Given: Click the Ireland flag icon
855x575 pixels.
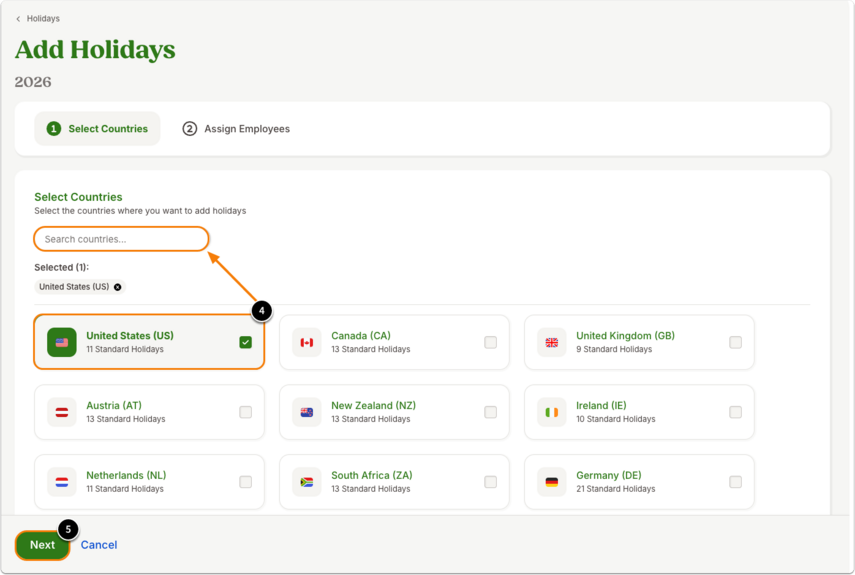Looking at the screenshot, I should [552, 412].
